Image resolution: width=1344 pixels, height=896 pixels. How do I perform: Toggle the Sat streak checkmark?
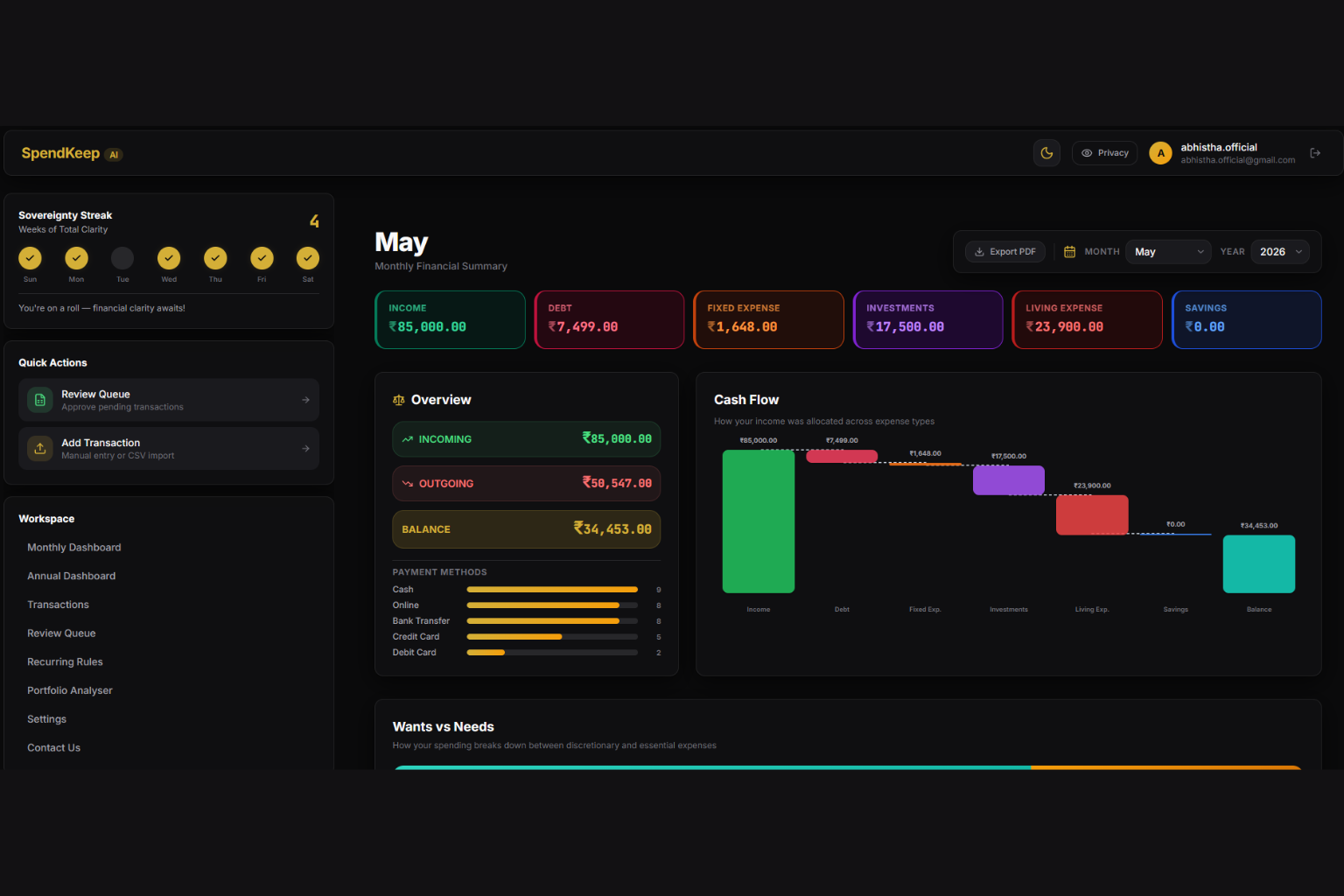click(x=308, y=258)
